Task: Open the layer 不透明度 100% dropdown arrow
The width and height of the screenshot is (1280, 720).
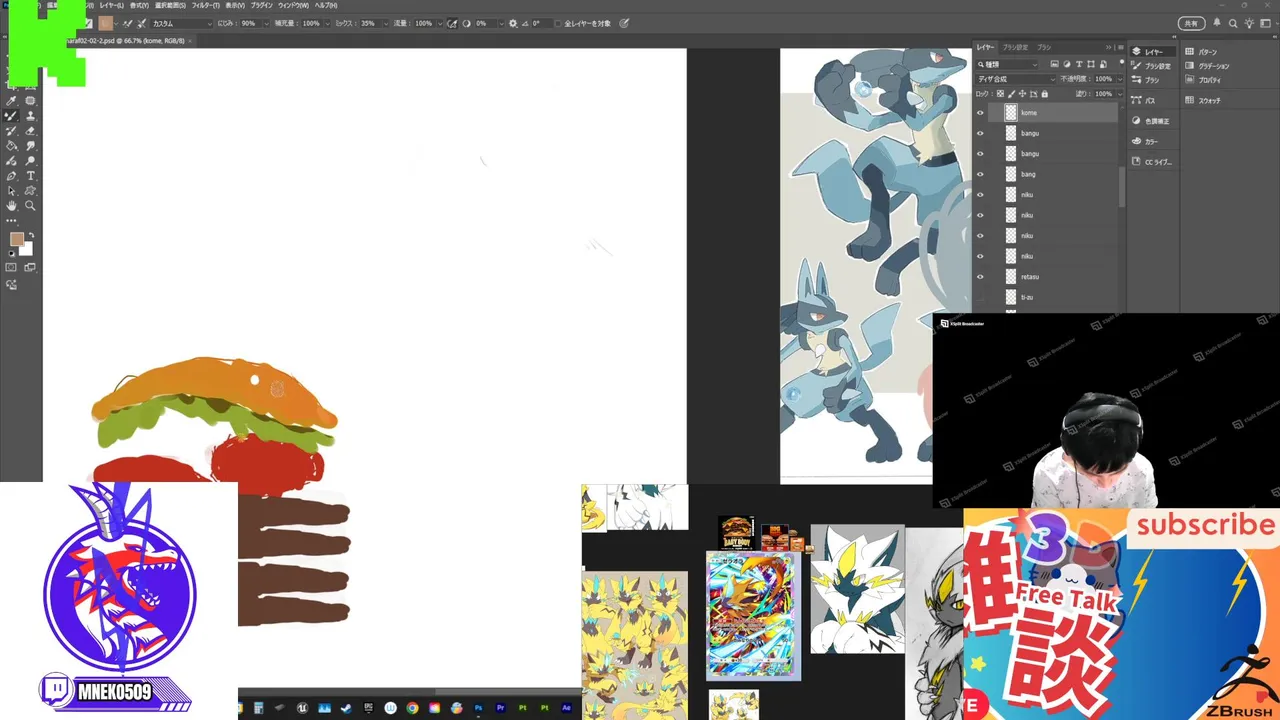Action: pos(1120,79)
